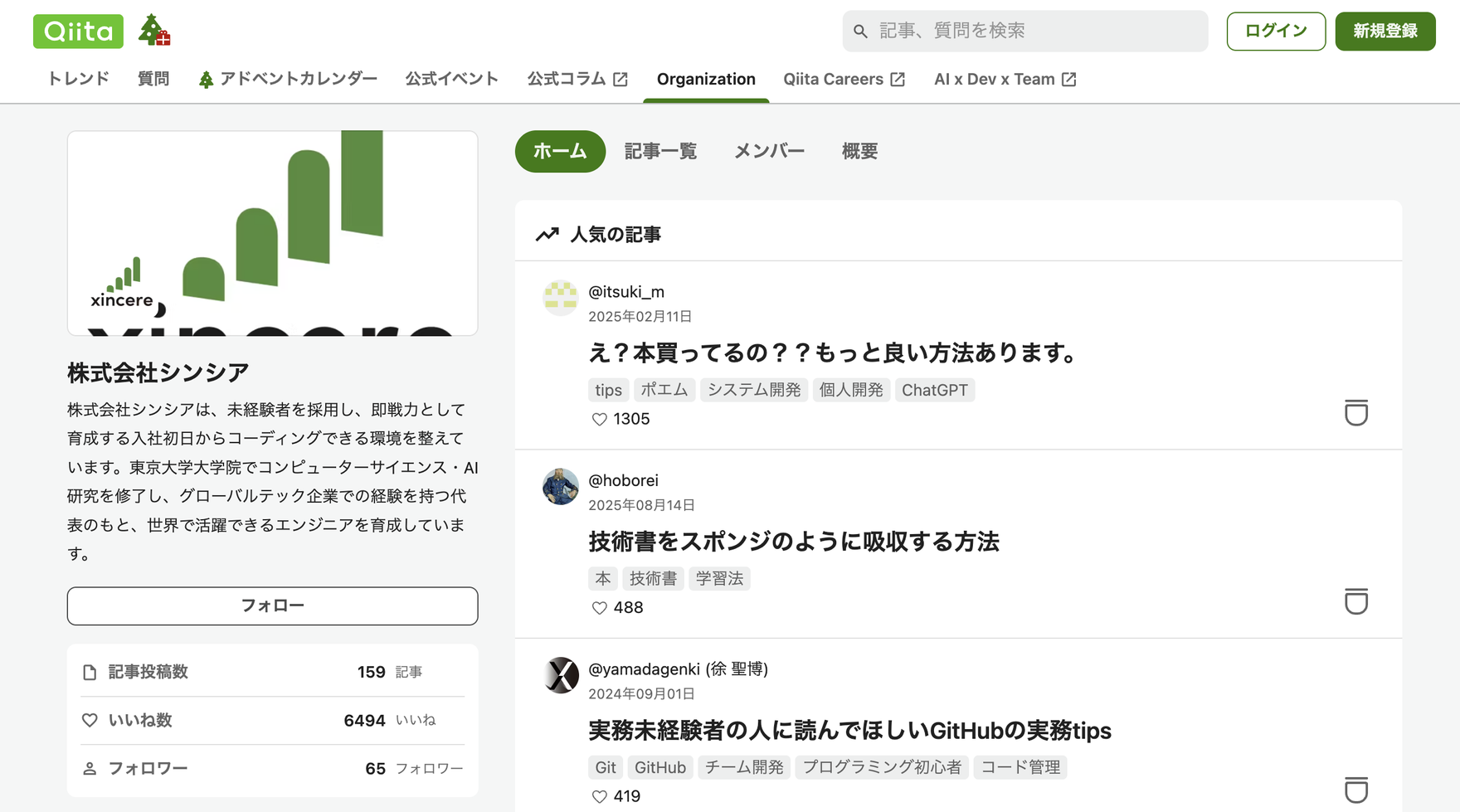Stock the 技術書をスポンジ article via bookmark icon
Image resolution: width=1460 pixels, height=812 pixels.
[1355, 601]
